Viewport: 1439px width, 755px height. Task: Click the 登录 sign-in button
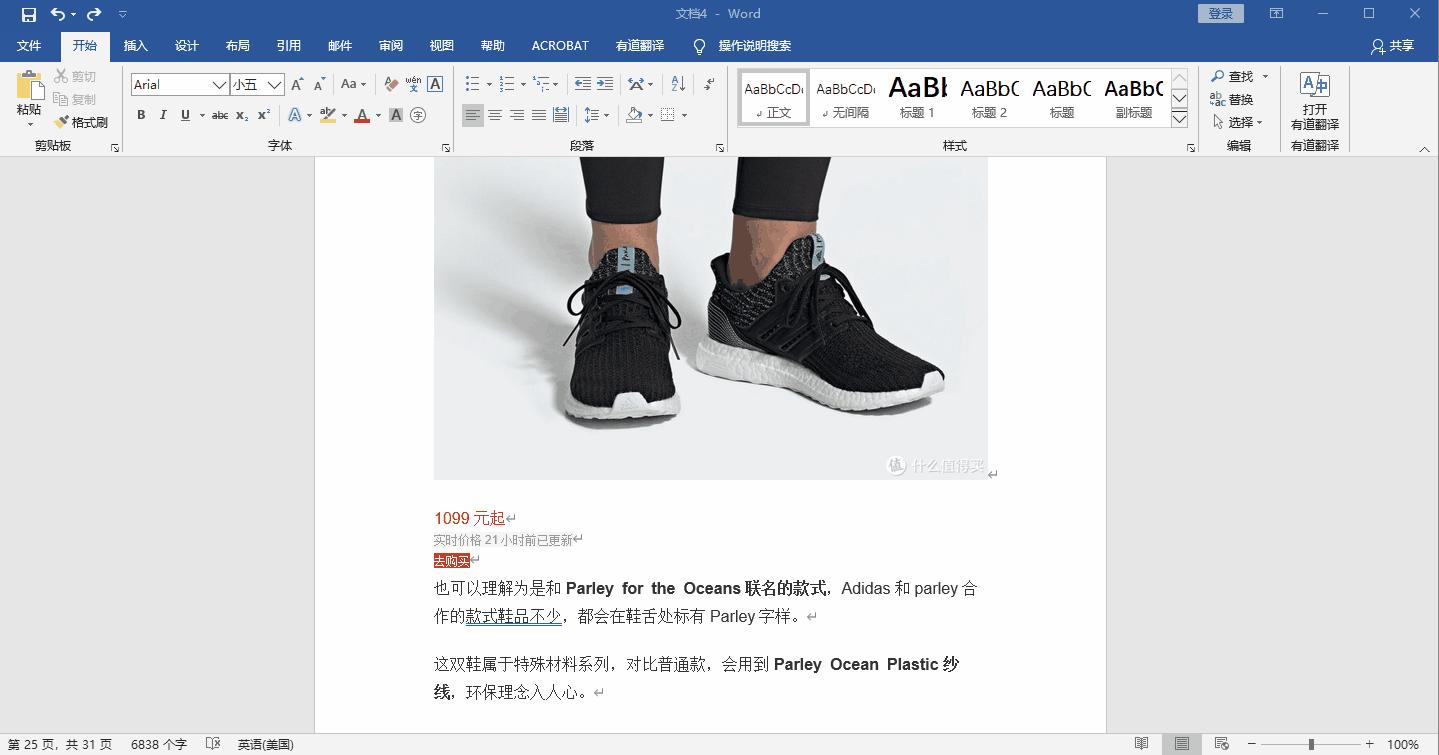pos(1219,13)
